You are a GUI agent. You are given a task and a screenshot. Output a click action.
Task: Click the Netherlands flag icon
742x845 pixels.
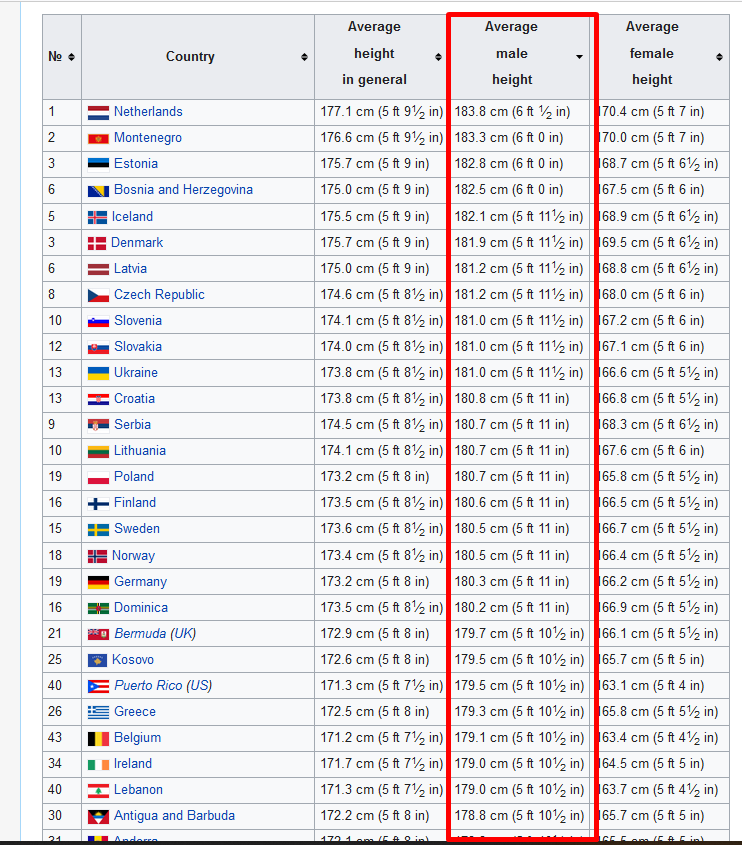[98, 113]
